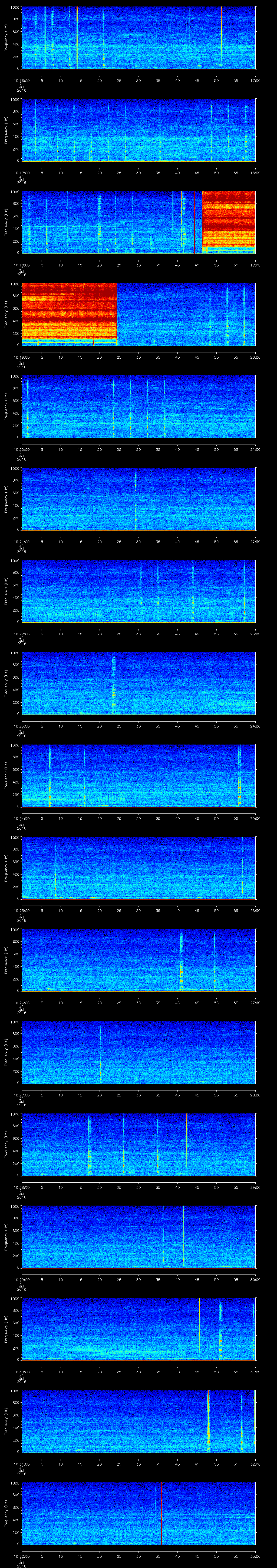
Task: Click the red vertical line in 10:28:00 spectrogram
Action: click(x=186, y=1141)
